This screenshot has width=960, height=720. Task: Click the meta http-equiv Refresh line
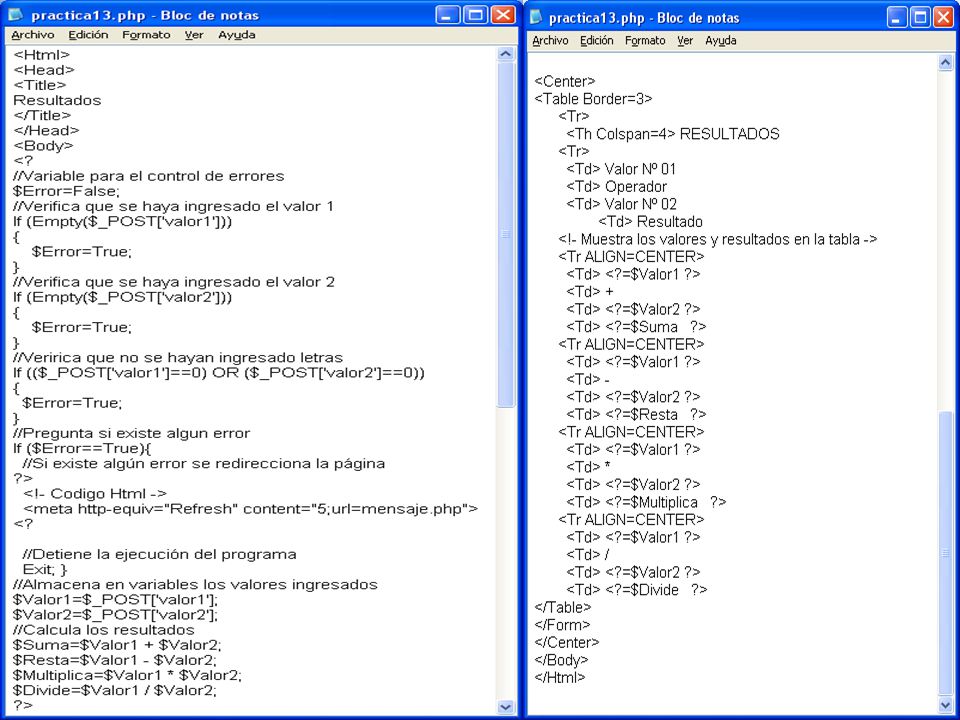pos(250,509)
